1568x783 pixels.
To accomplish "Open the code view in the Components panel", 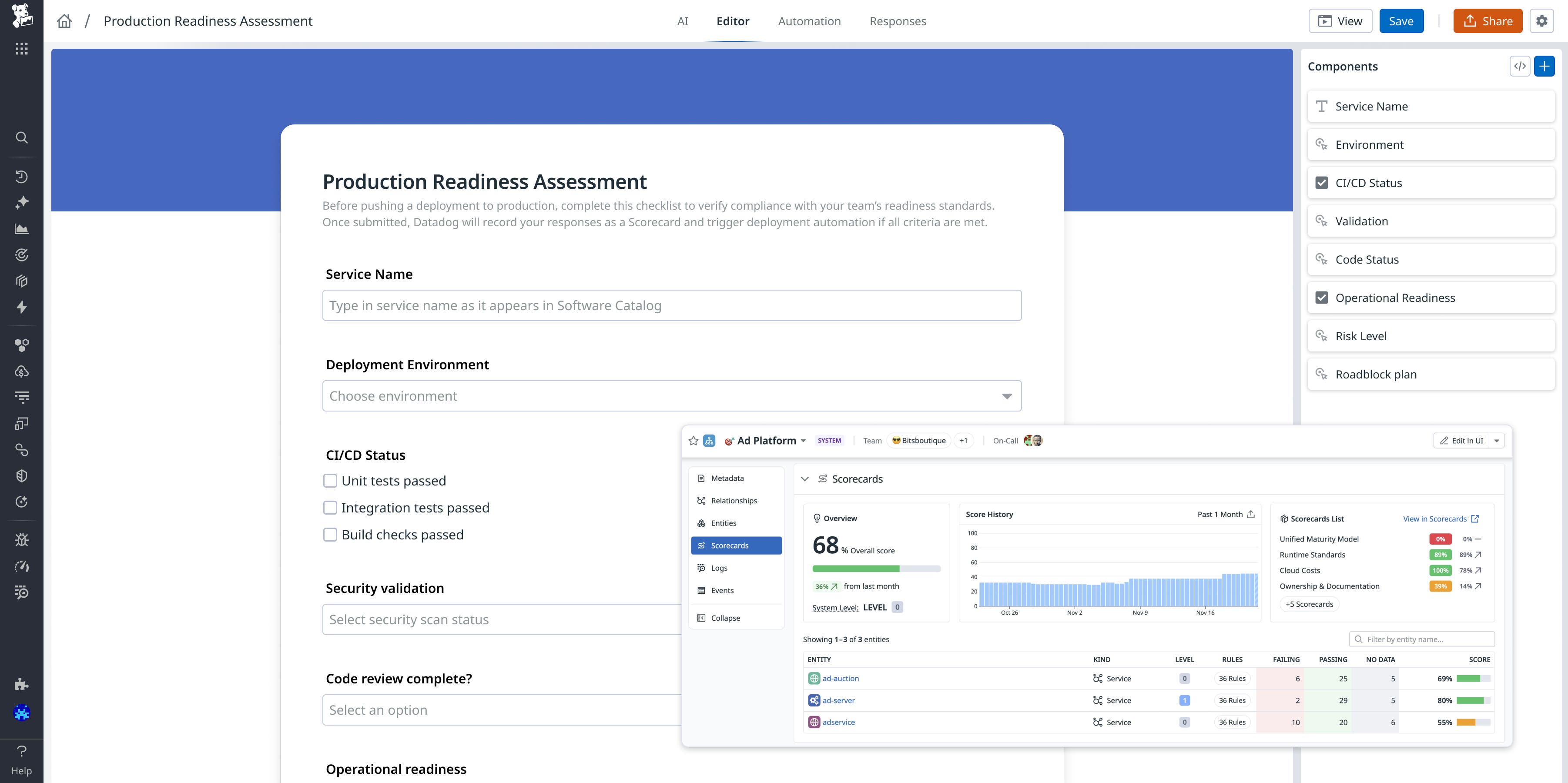I will (x=1520, y=66).
